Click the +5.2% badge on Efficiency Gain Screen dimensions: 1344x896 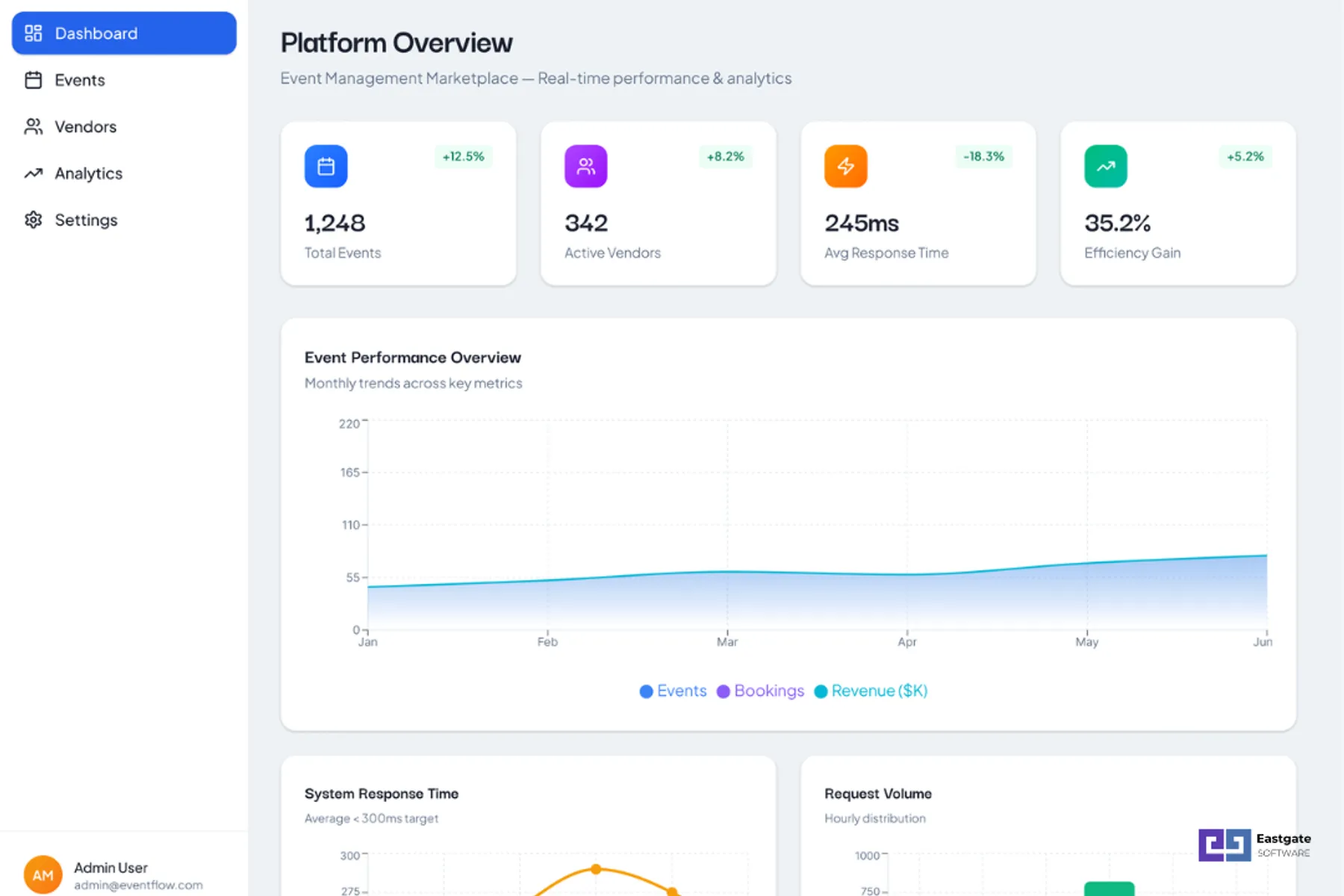[1245, 156]
